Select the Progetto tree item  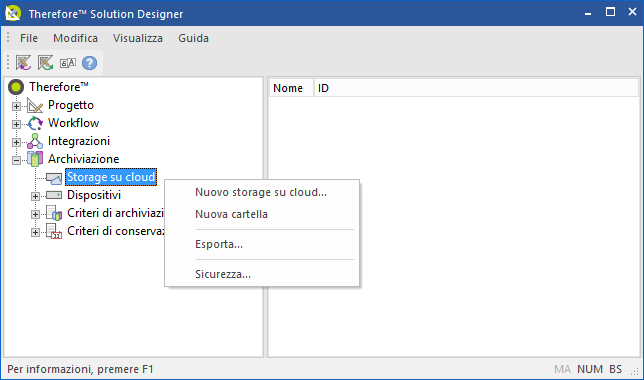[x=71, y=105]
